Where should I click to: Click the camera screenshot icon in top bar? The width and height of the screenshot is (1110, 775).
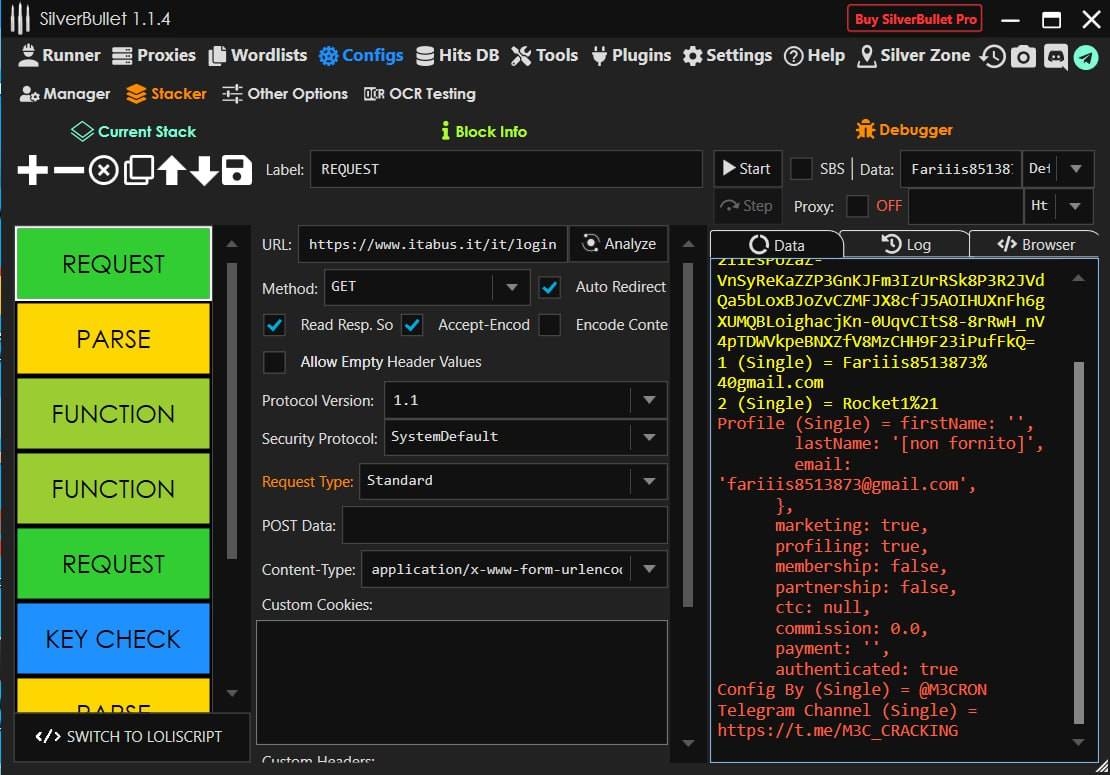click(x=1023, y=56)
